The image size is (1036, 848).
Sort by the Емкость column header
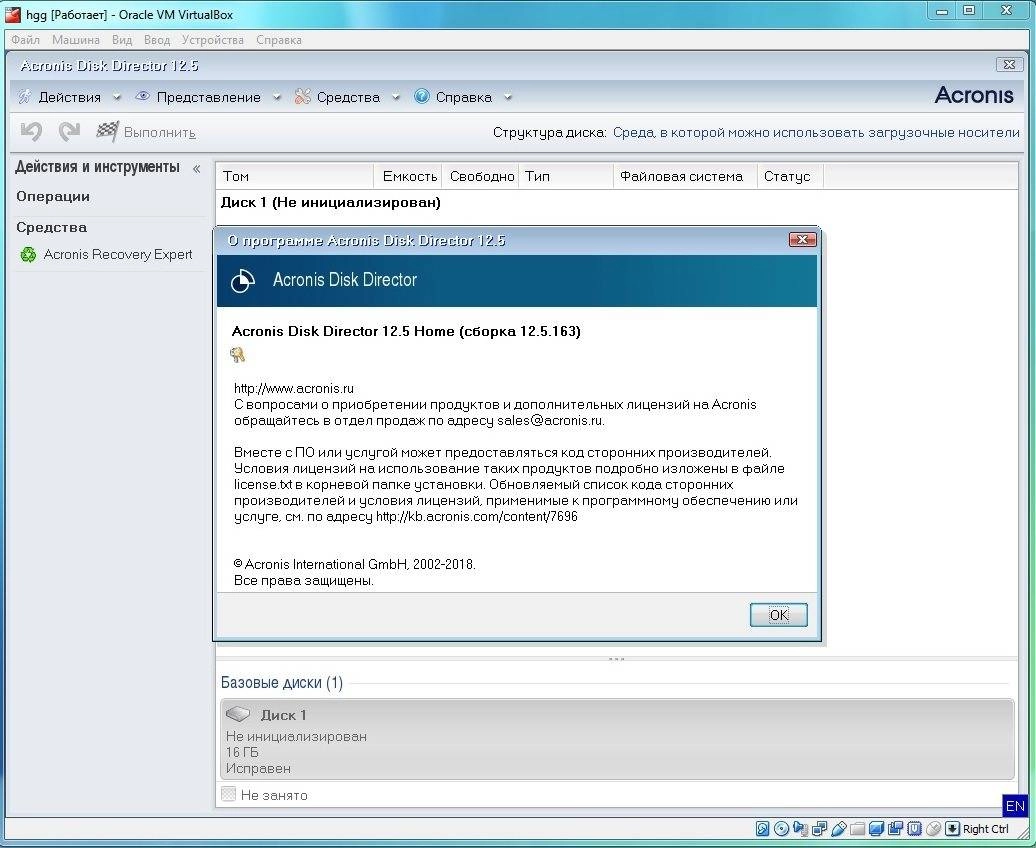408,176
